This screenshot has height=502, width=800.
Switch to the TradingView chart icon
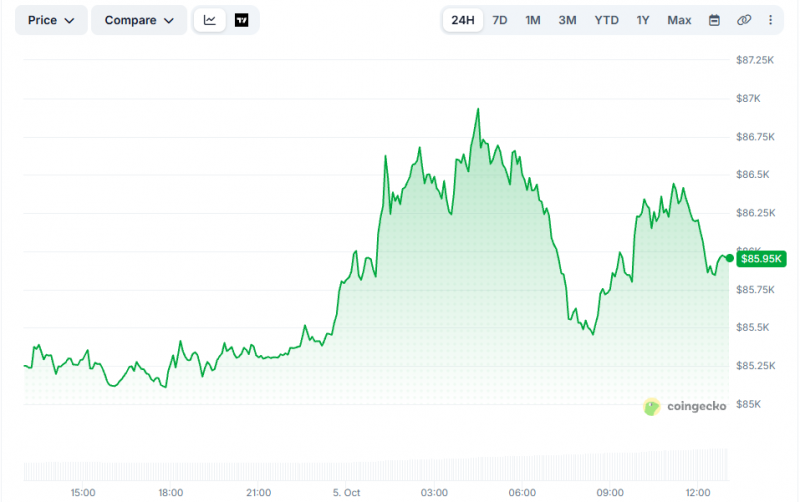click(241, 20)
